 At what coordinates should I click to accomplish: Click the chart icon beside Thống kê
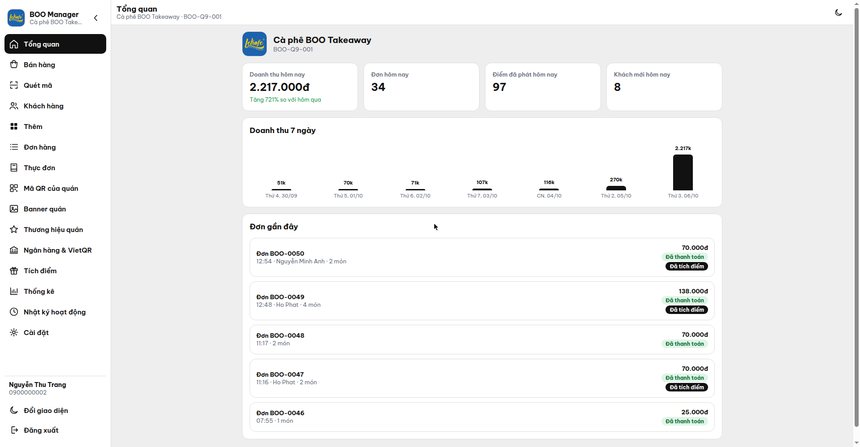[x=14, y=291]
